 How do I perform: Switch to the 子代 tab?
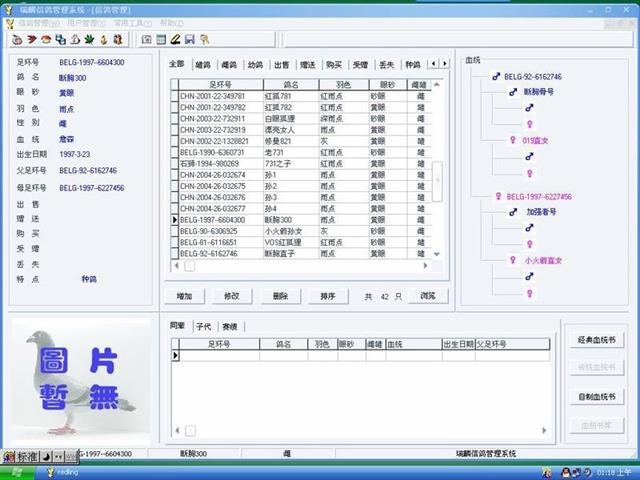tap(204, 326)
